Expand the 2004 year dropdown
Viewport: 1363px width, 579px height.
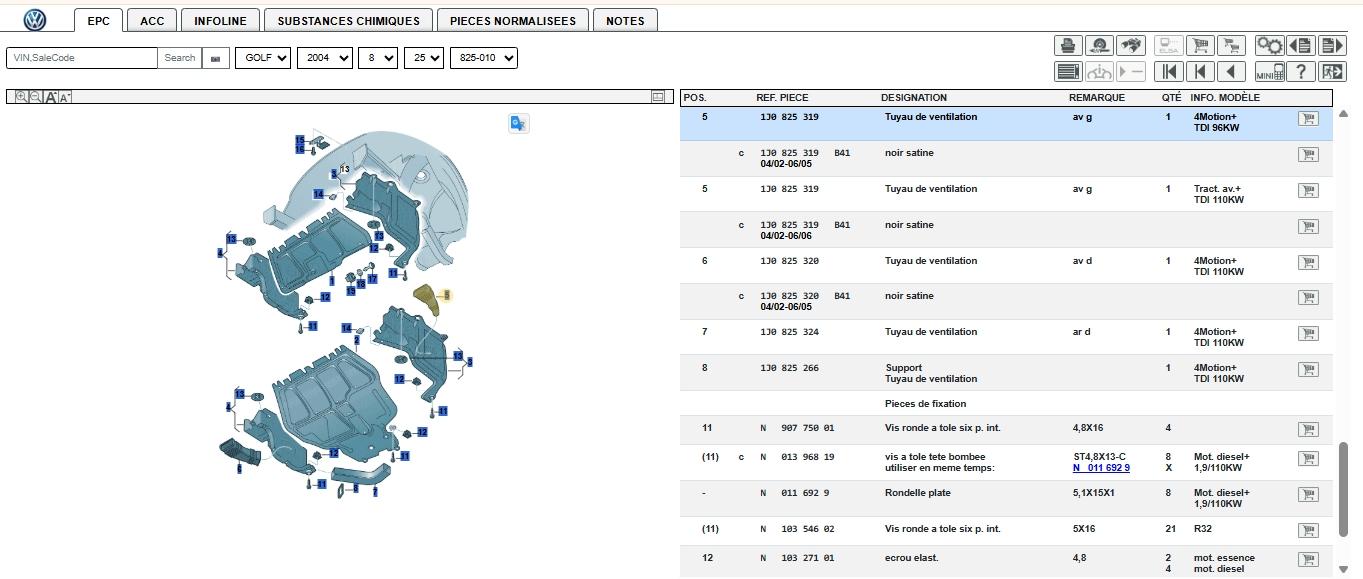[325, 58]
